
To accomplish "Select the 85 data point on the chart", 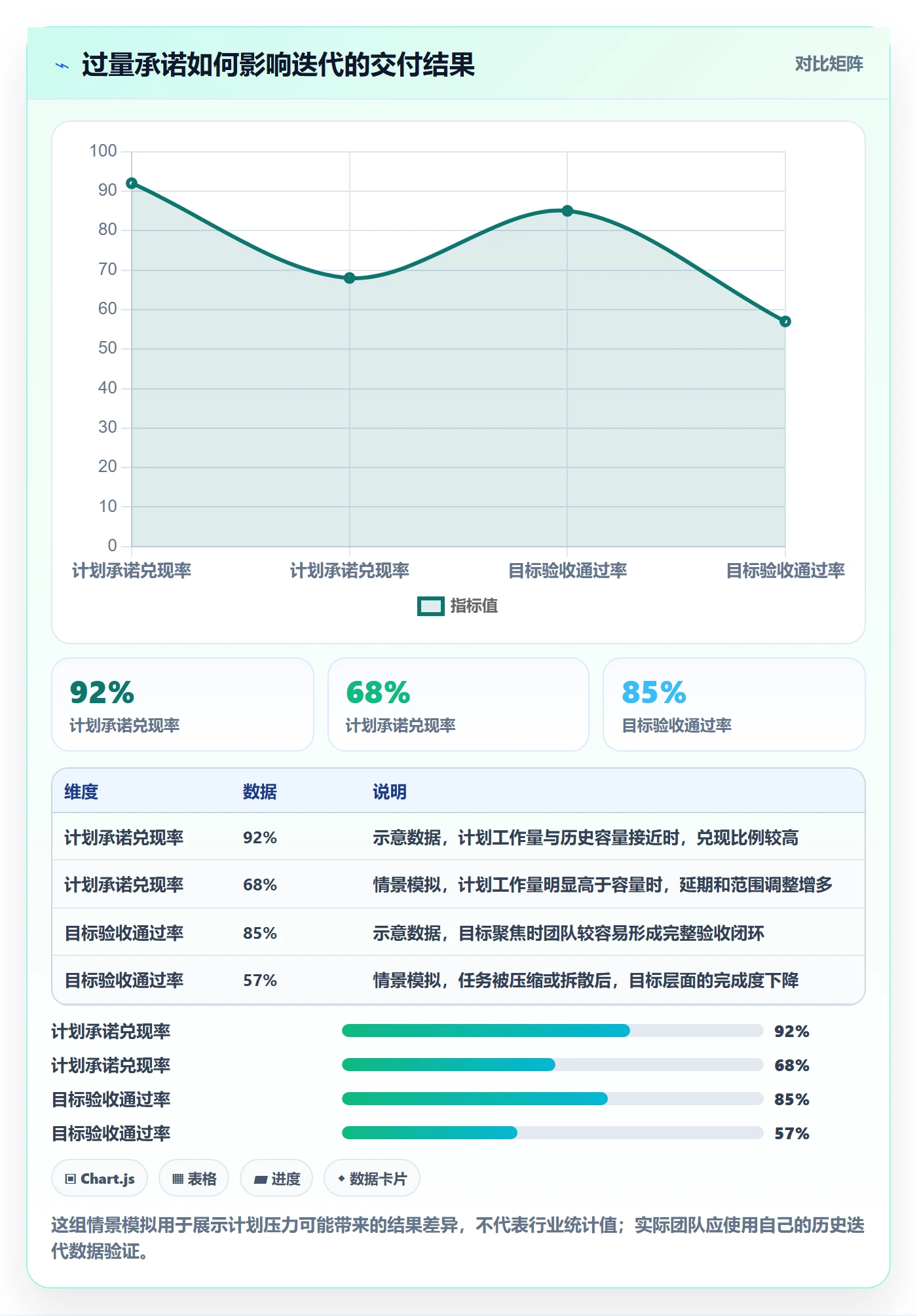I will click(x=567, y=211).
